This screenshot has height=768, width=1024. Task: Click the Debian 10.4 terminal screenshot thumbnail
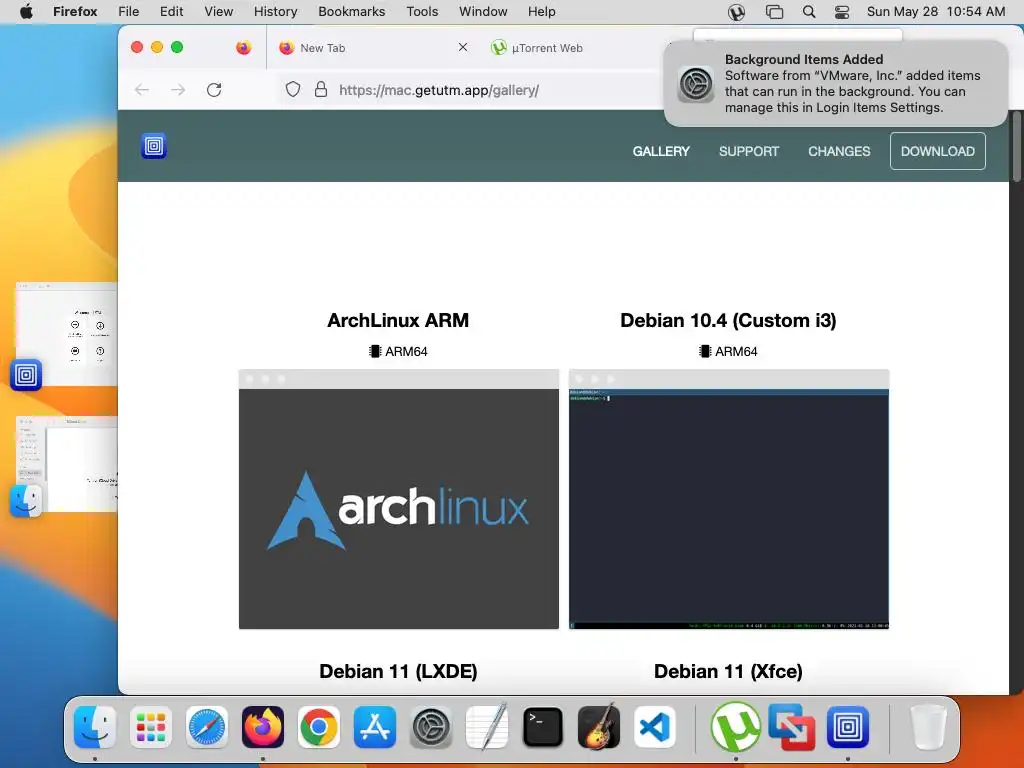[x=729, y=499]
